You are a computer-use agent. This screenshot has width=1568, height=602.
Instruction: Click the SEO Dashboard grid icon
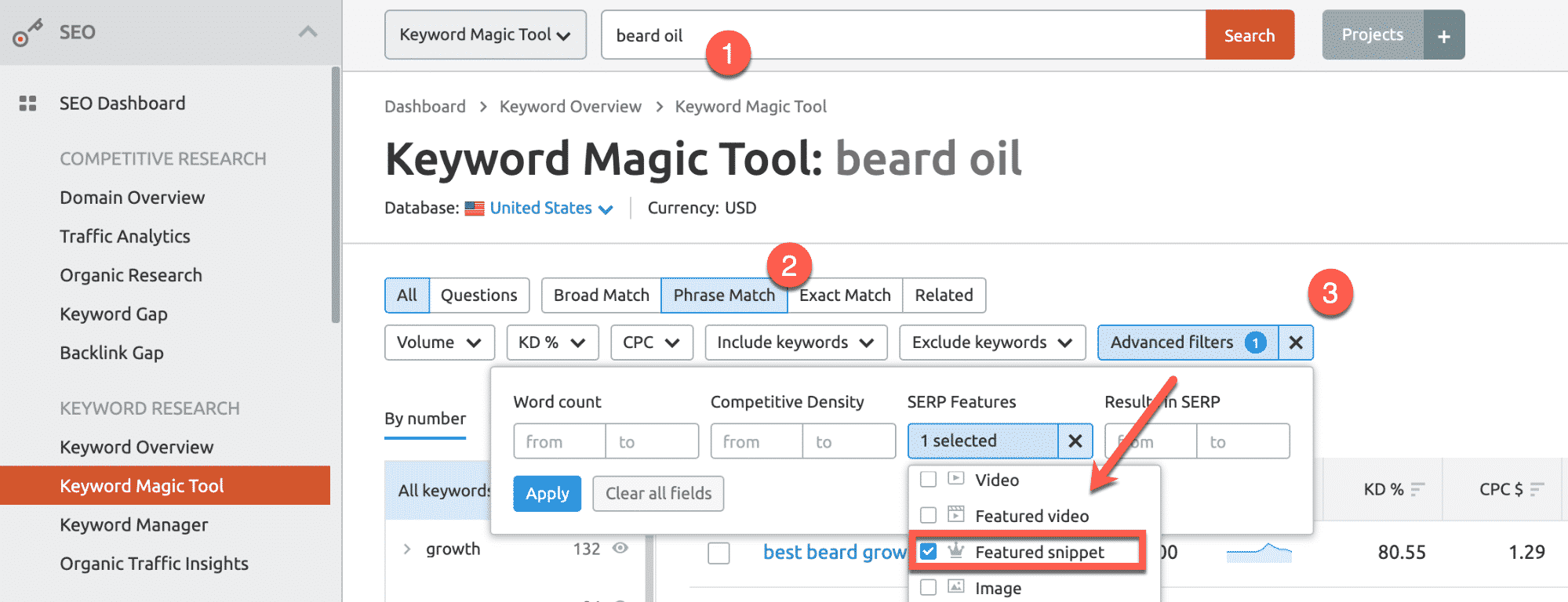(28, 103)
